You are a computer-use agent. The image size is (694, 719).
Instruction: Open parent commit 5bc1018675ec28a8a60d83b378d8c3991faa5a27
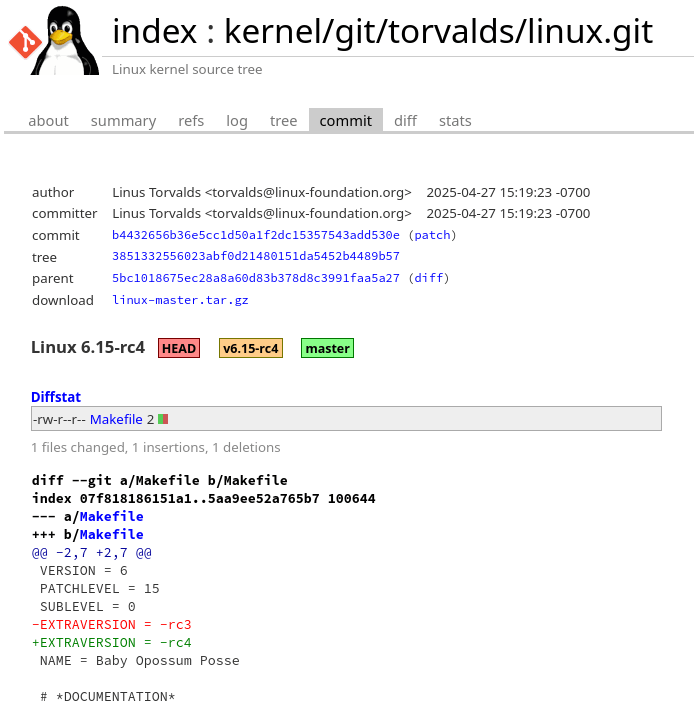255,278
